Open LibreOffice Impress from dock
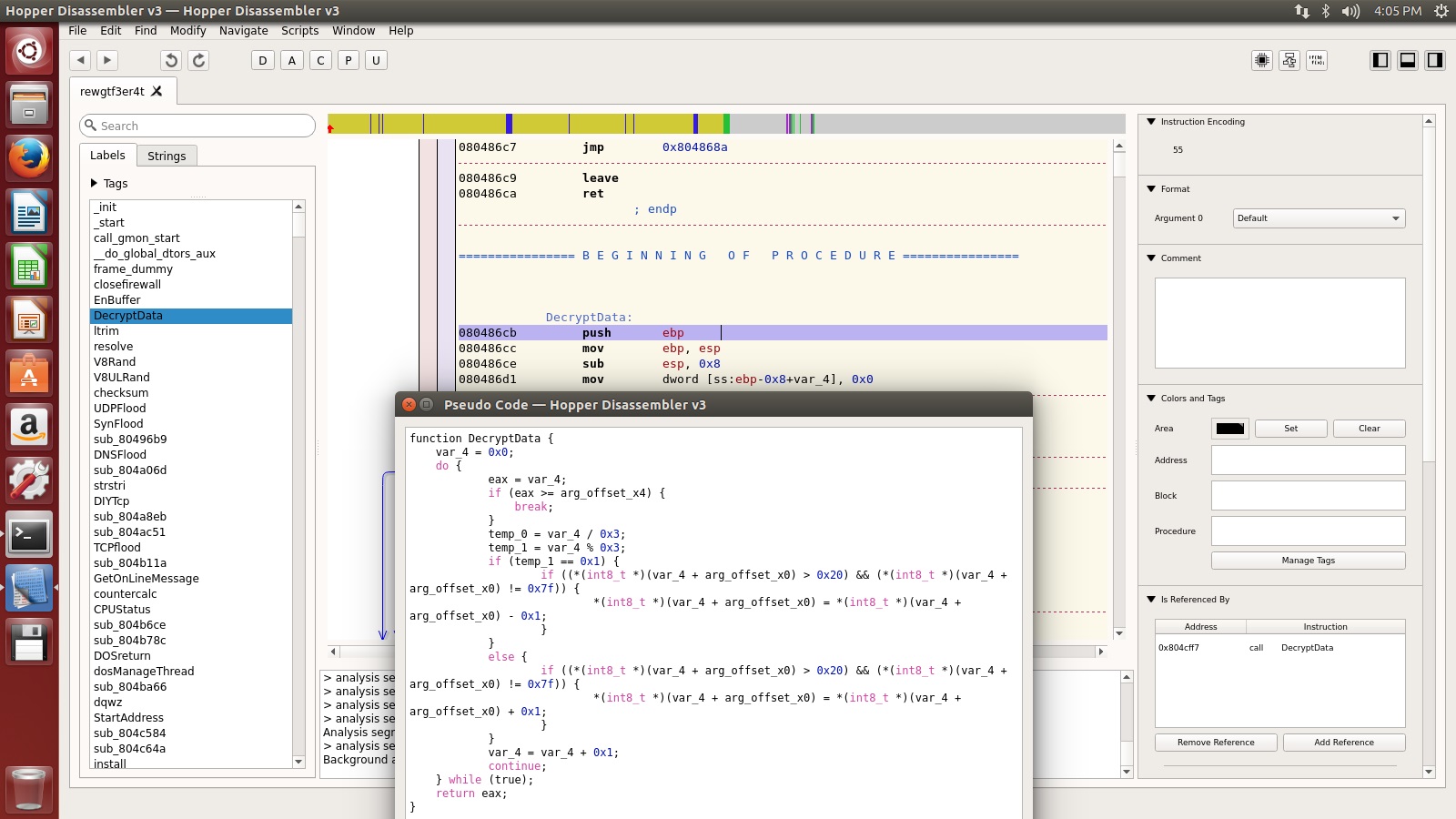1456x819 pixels. click(x=29, y=320)
